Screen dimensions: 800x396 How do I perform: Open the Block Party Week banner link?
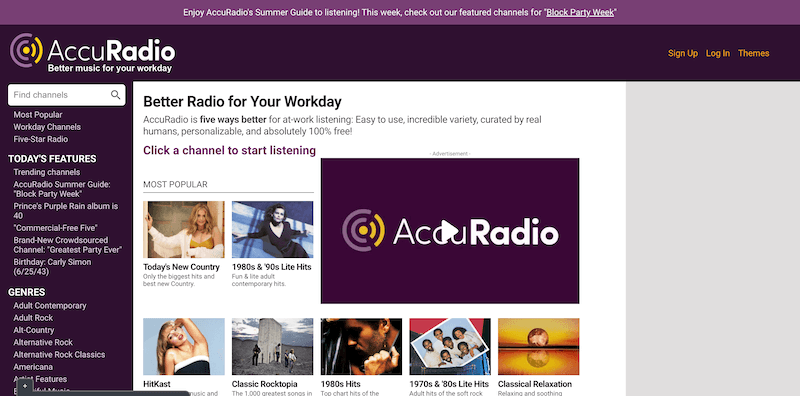pos(580,12)
